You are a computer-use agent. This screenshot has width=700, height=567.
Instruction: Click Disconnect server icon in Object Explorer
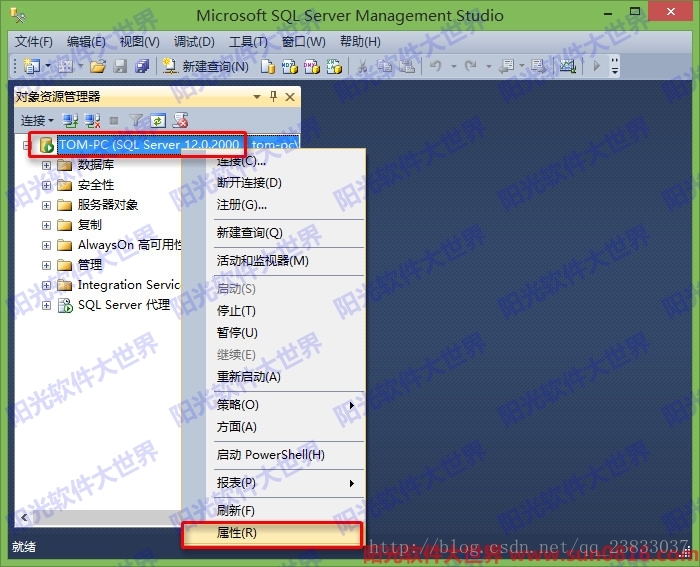[x=92, y=121]
